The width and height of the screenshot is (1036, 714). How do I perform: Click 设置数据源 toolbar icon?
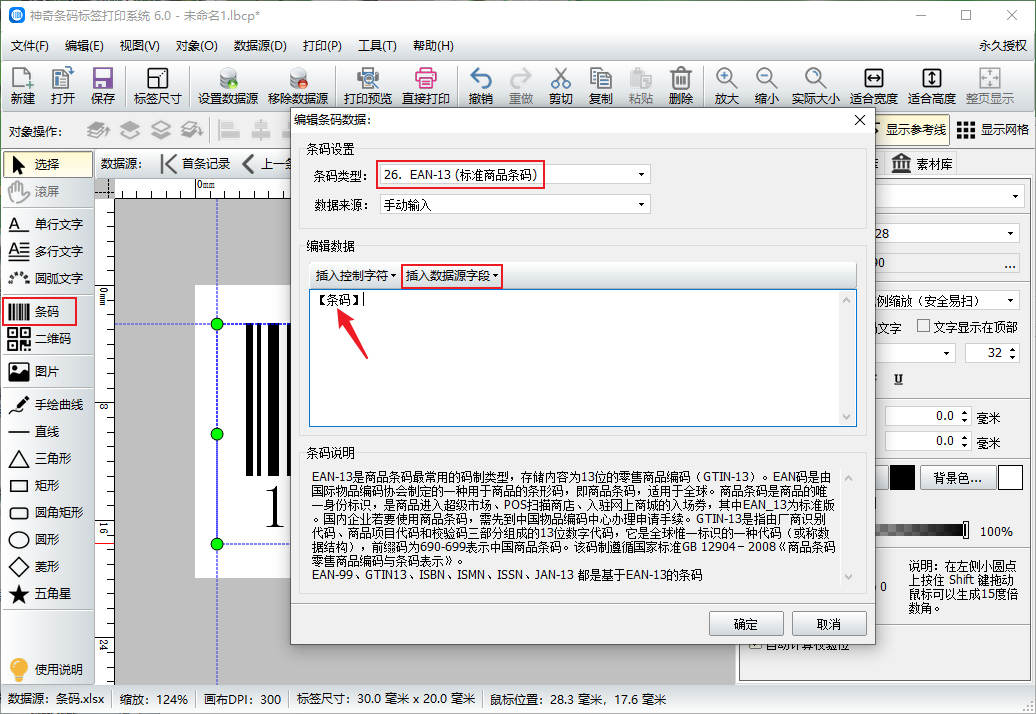(228, 85)
